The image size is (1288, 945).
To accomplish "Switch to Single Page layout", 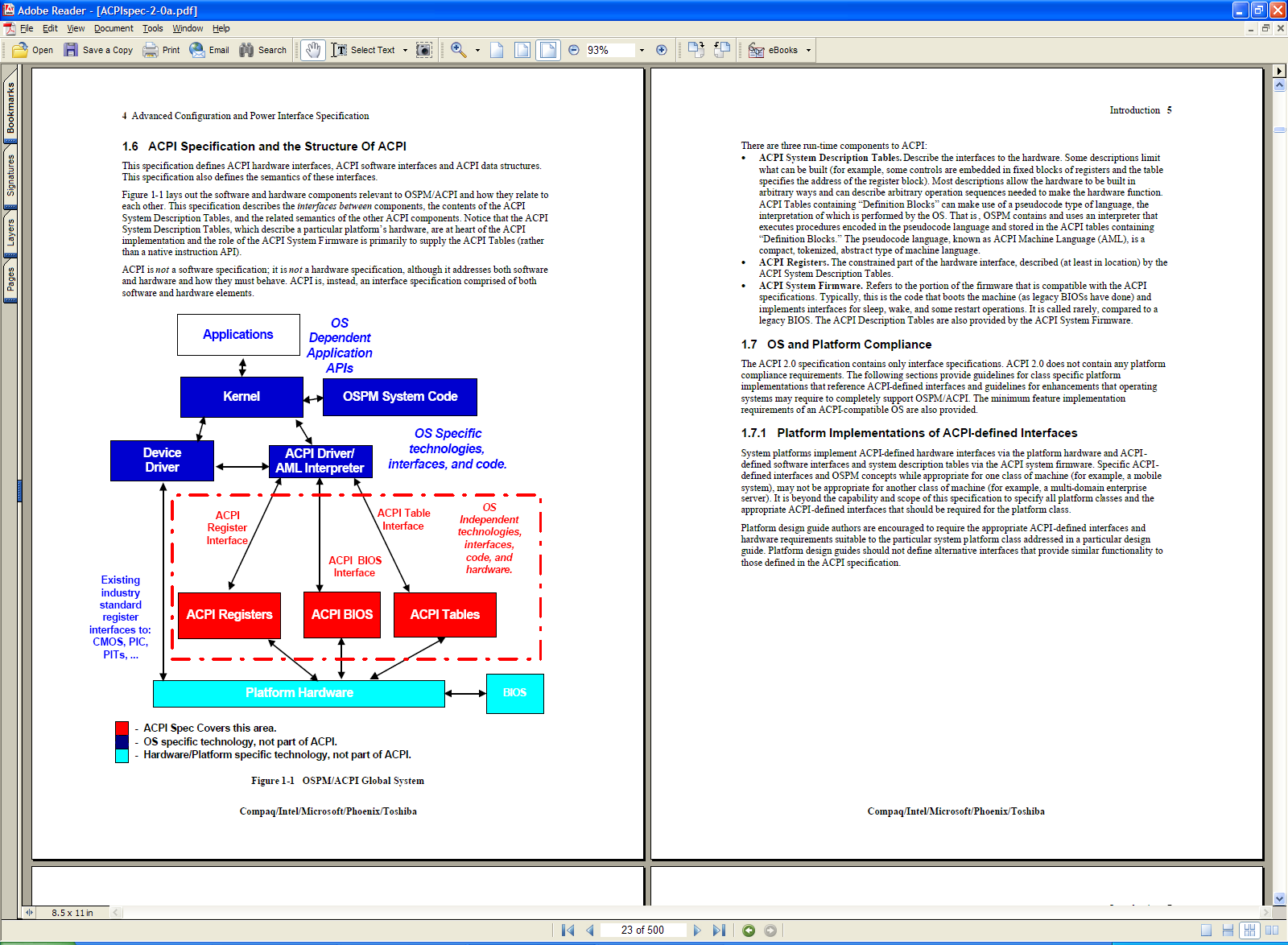I will (x=1206, y=931).
